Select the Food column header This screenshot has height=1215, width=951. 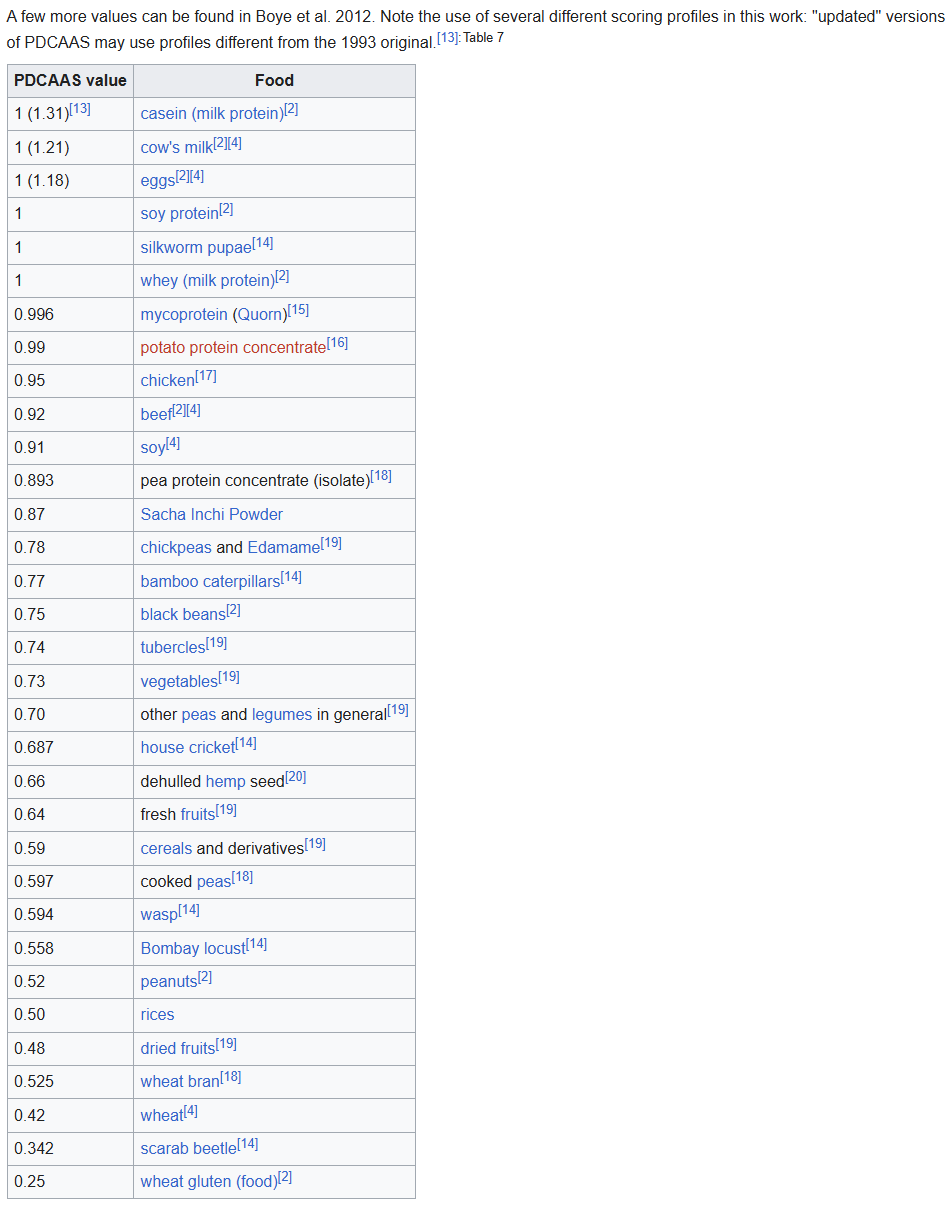pyautogui.click(x=274, y=81)
